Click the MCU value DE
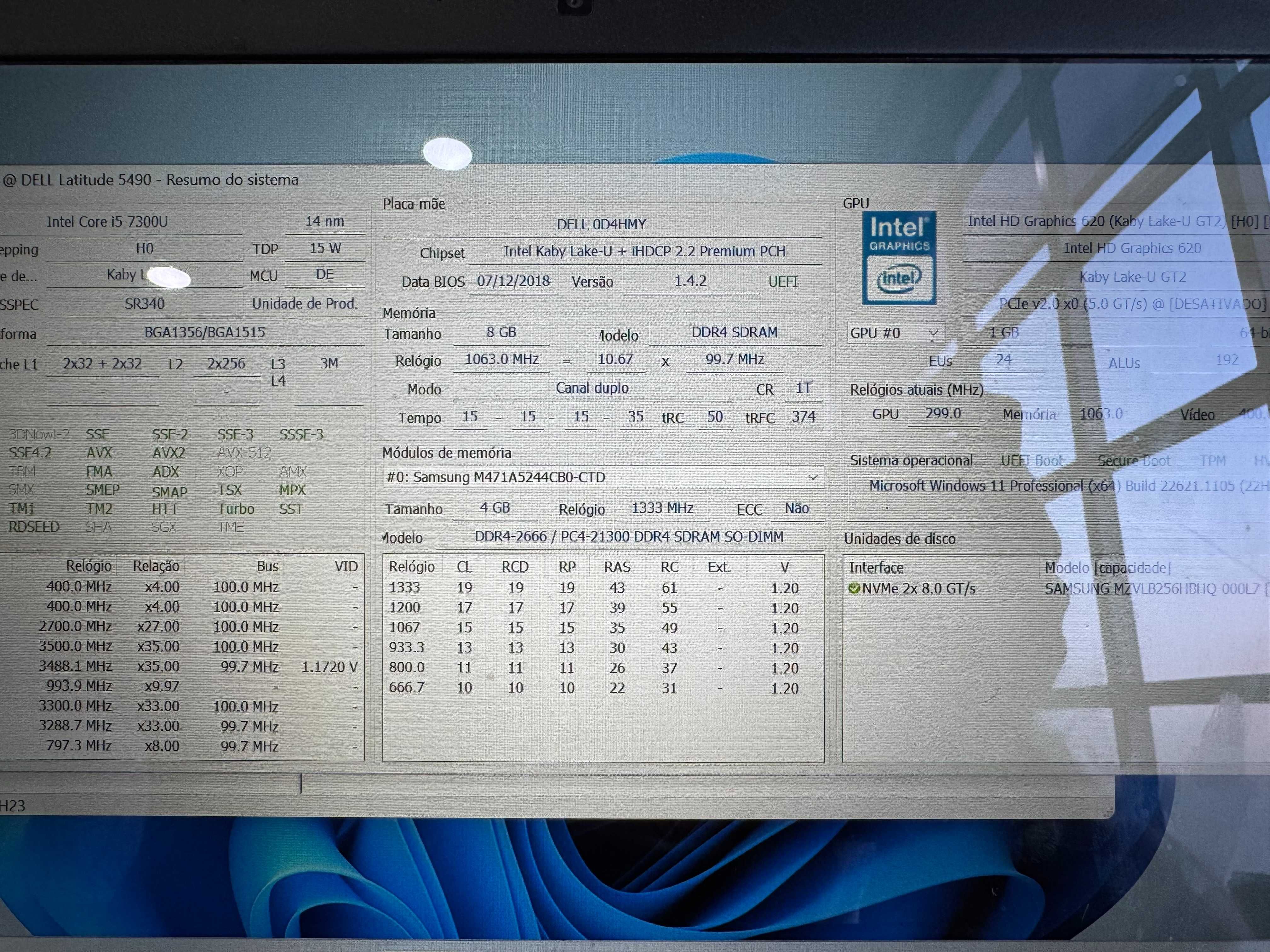 click(325, 274)
